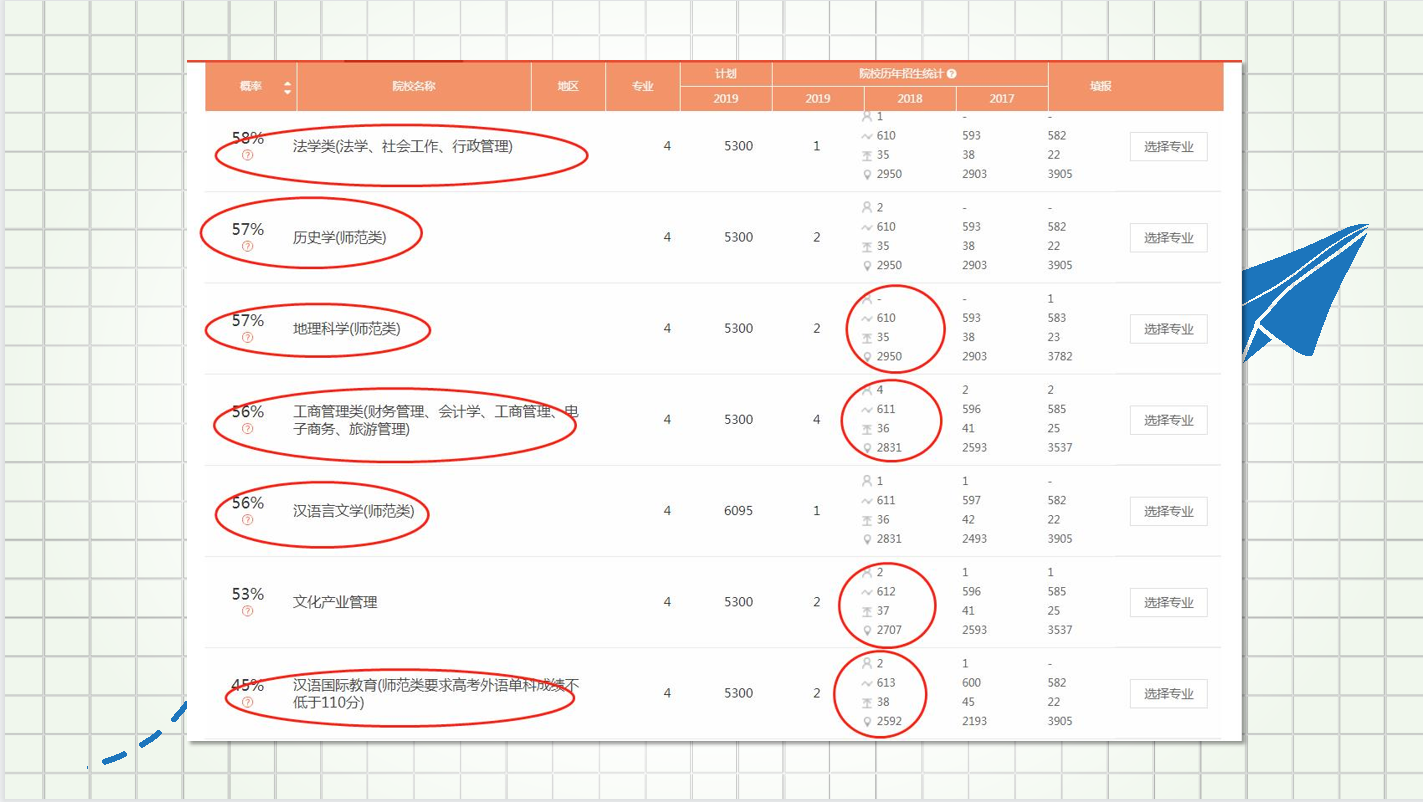
Task: Click the question mark icon under 历史学 57%
Action: pos(248,246)
